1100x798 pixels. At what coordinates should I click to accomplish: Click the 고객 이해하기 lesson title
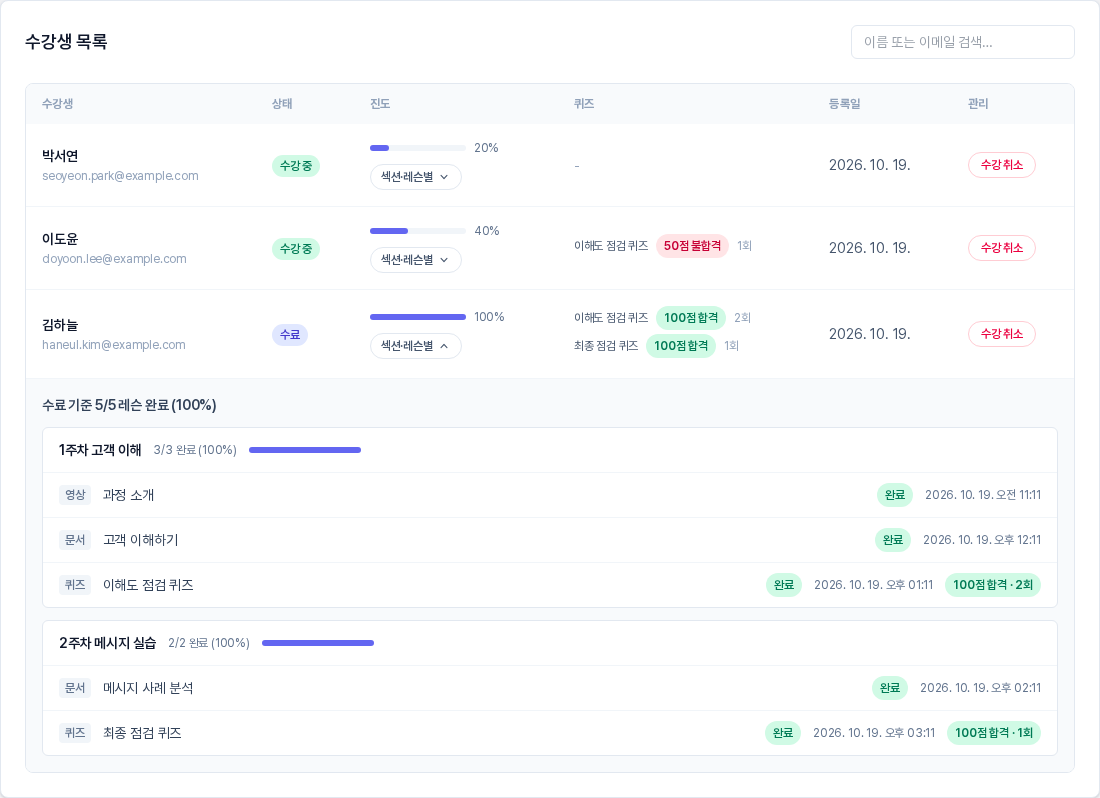point(140,540)
